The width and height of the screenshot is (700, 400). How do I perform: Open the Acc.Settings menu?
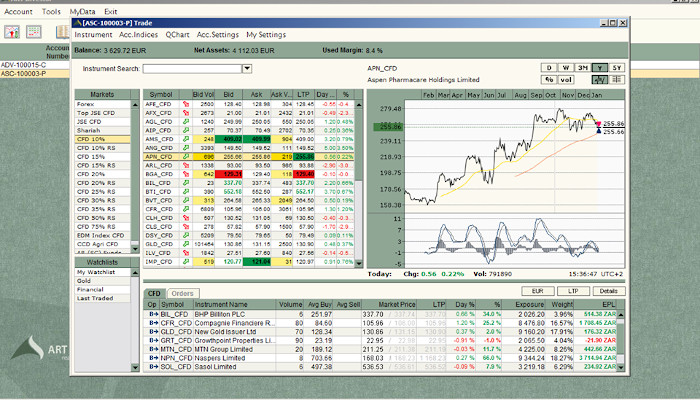216,34
